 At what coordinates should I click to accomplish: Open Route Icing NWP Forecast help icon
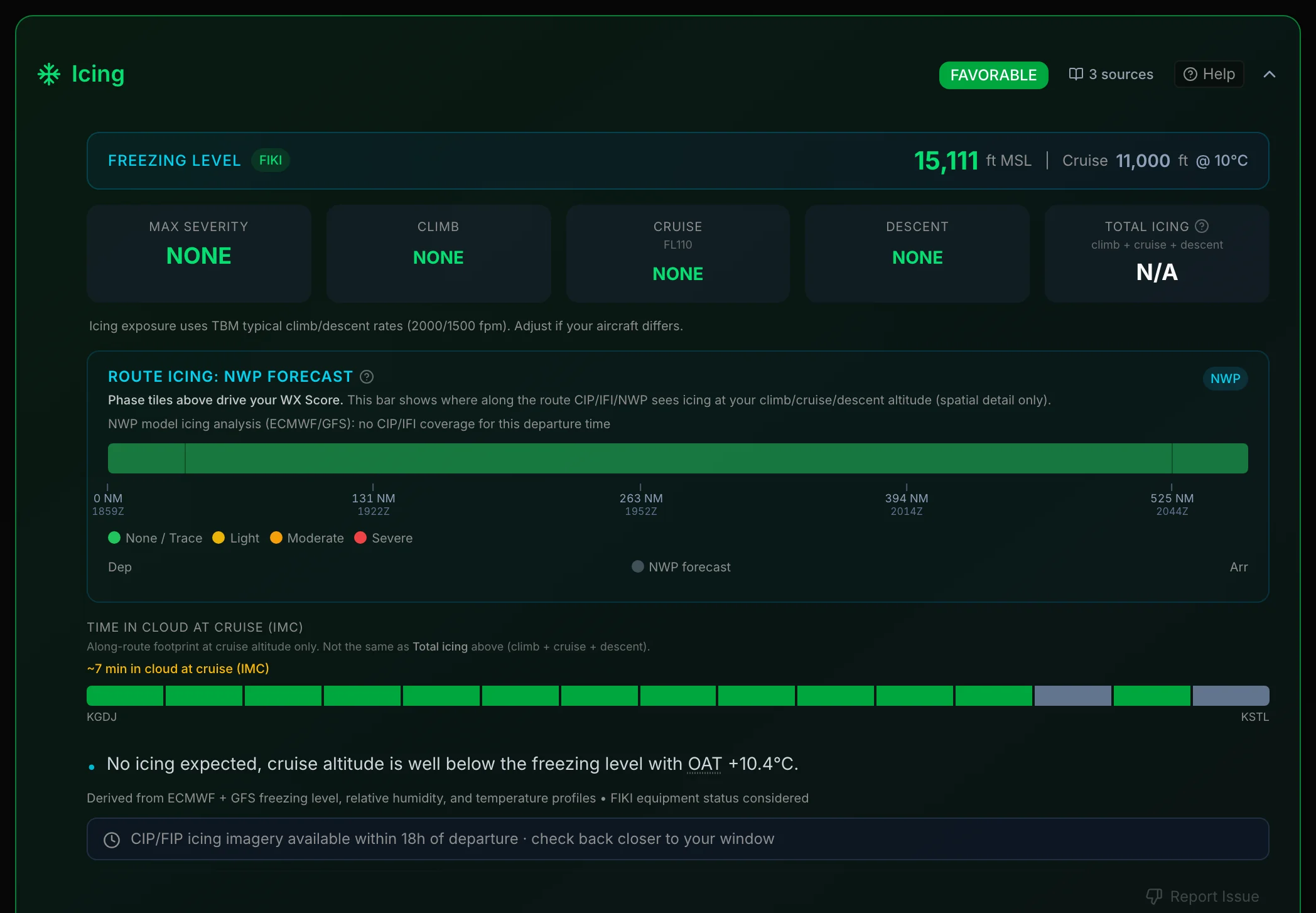coord(367,377)
